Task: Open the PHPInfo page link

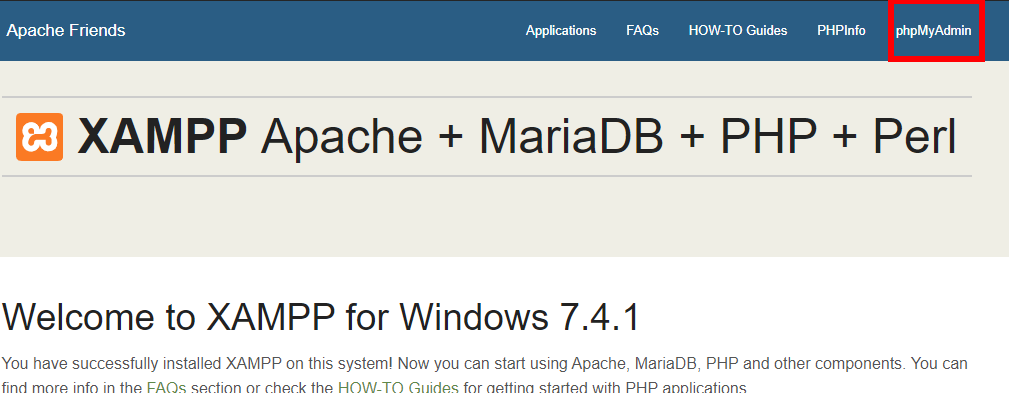Action: [841, 30]
